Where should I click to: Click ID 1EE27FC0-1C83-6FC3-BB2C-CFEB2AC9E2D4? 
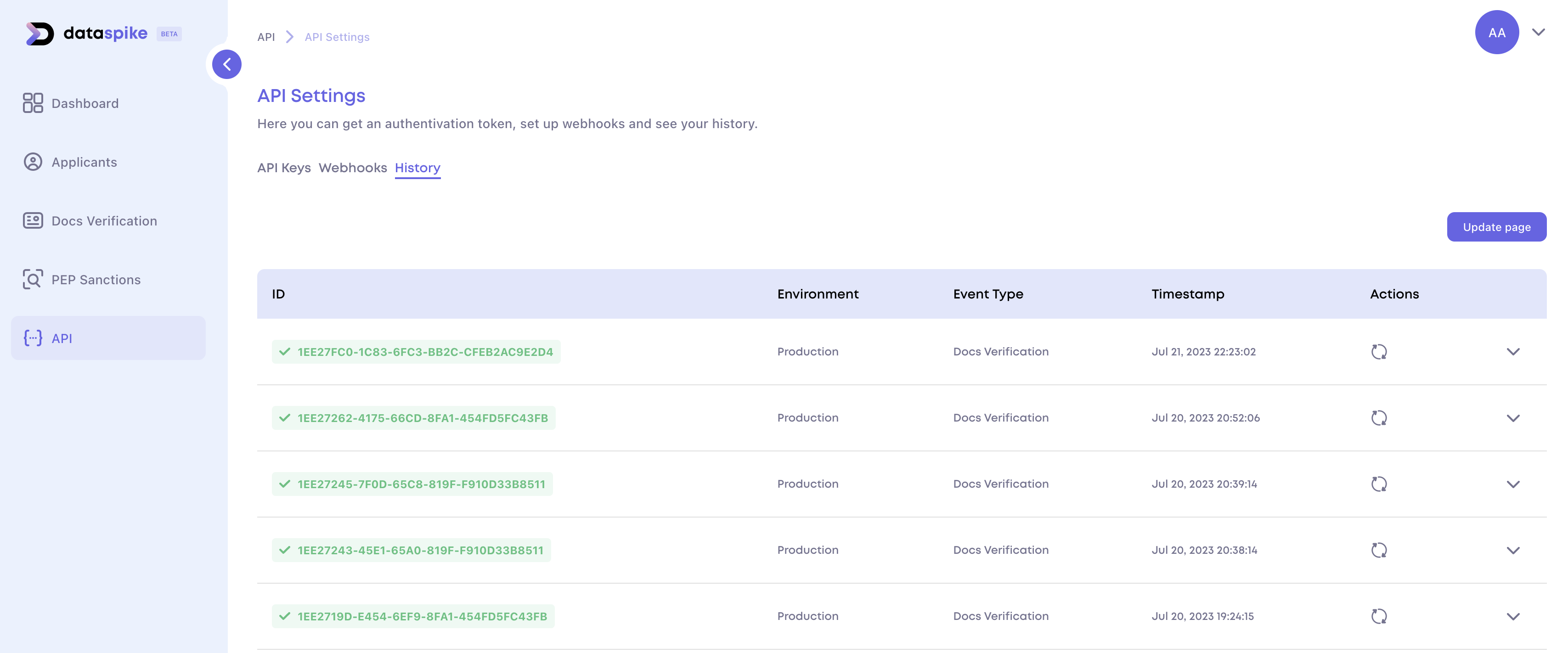click(x=417, y=352)
